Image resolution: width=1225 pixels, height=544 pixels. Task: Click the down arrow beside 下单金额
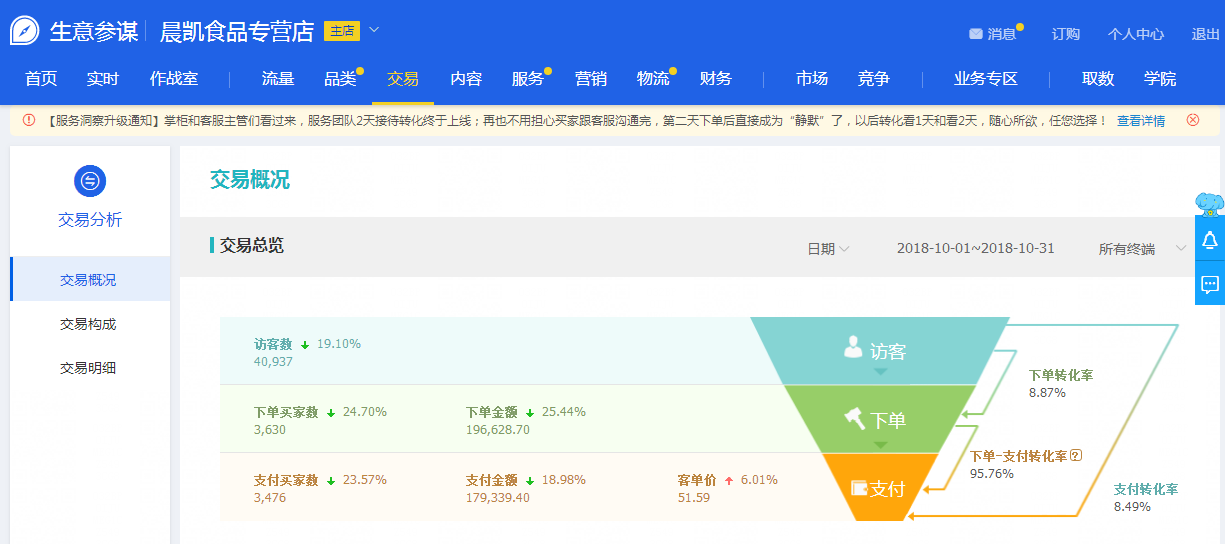[530, 412]
